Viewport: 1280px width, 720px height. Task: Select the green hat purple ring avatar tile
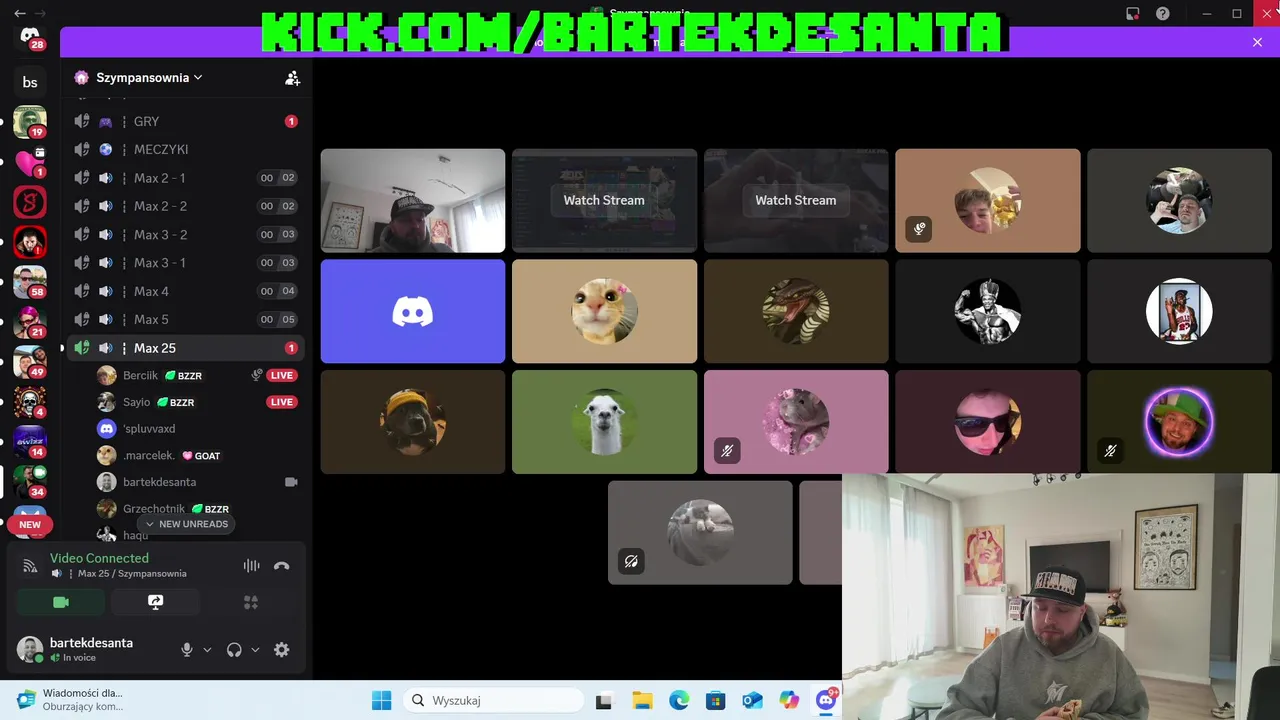click(x=1179, y=422)
